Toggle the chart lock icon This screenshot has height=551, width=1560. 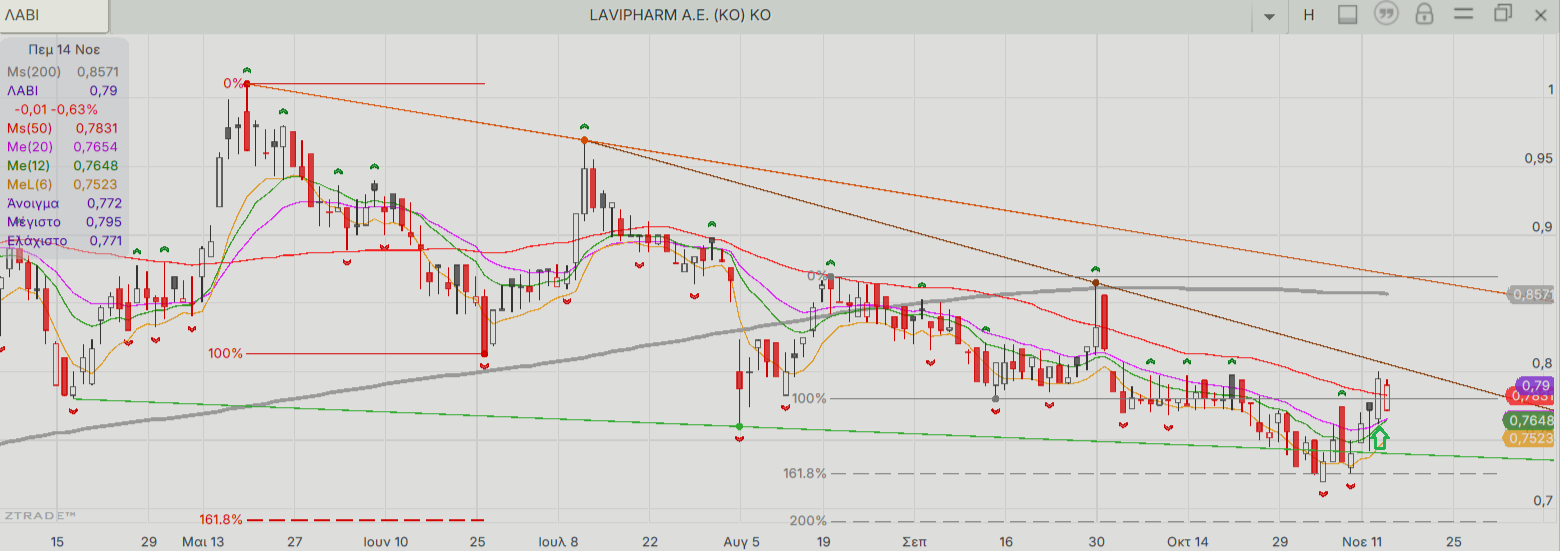pos(1424,14)
